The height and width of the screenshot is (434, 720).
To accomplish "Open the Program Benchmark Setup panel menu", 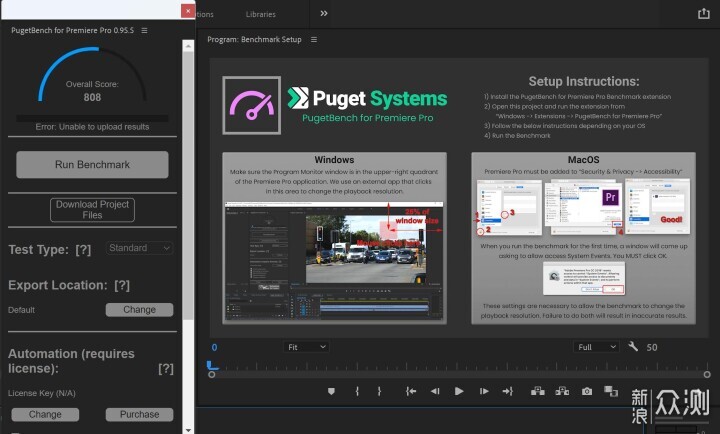I will pos(314,39).
